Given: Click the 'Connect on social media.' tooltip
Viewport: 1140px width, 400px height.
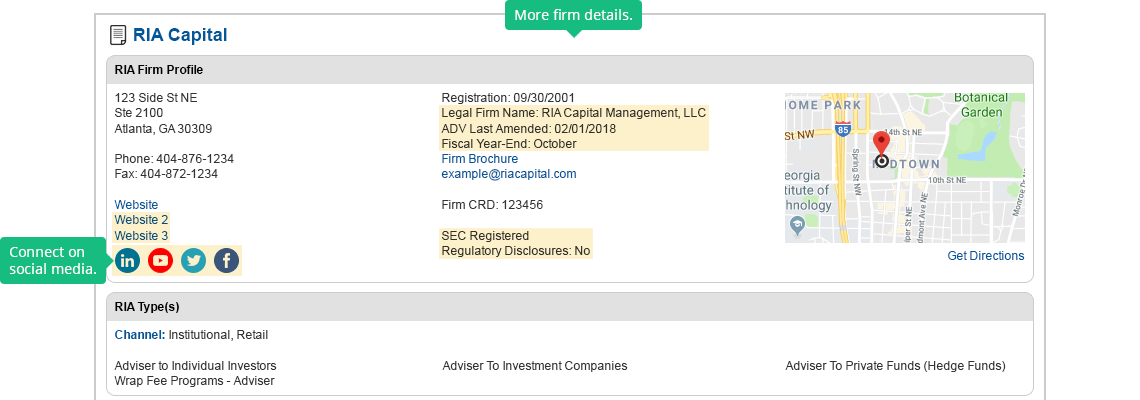Looking at the screenshot, I should [x=52, y=260].
